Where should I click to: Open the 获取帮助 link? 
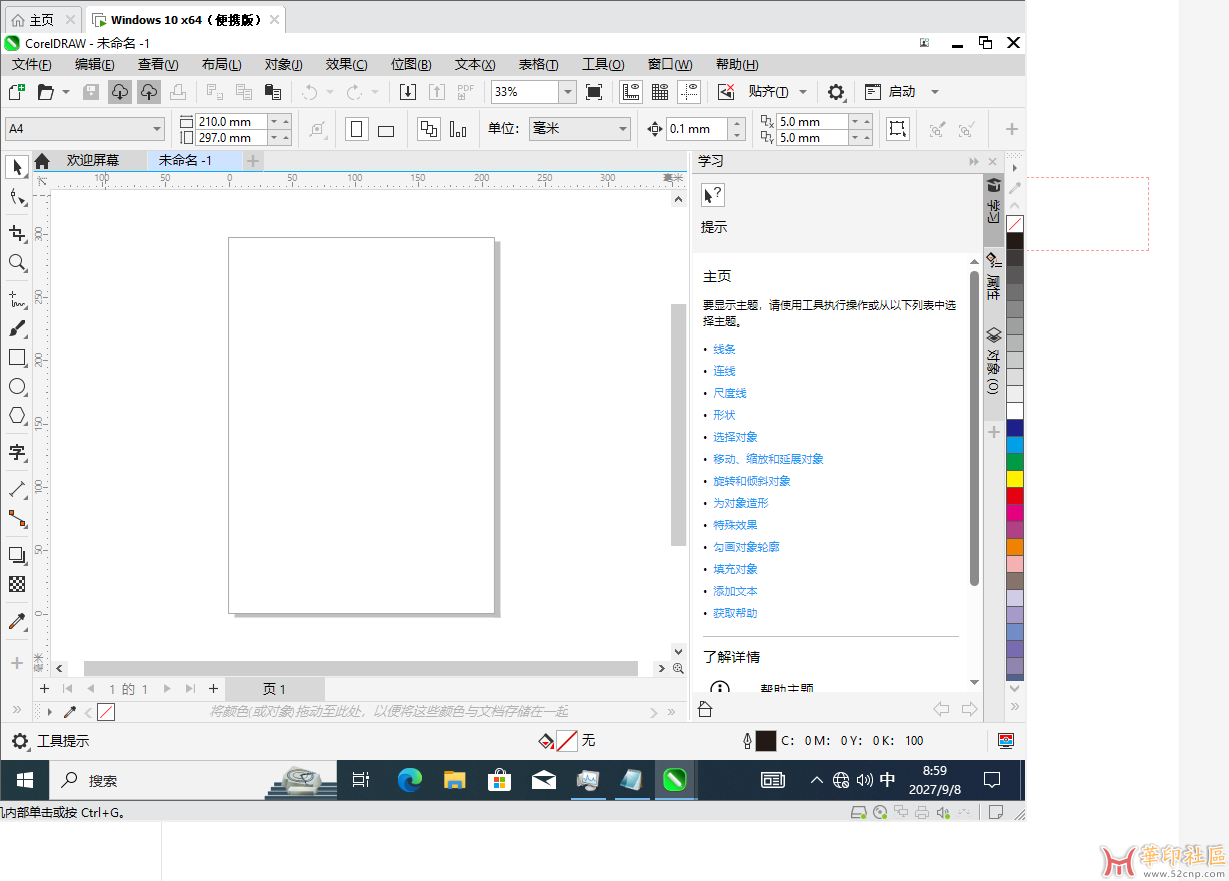(735, 613)
